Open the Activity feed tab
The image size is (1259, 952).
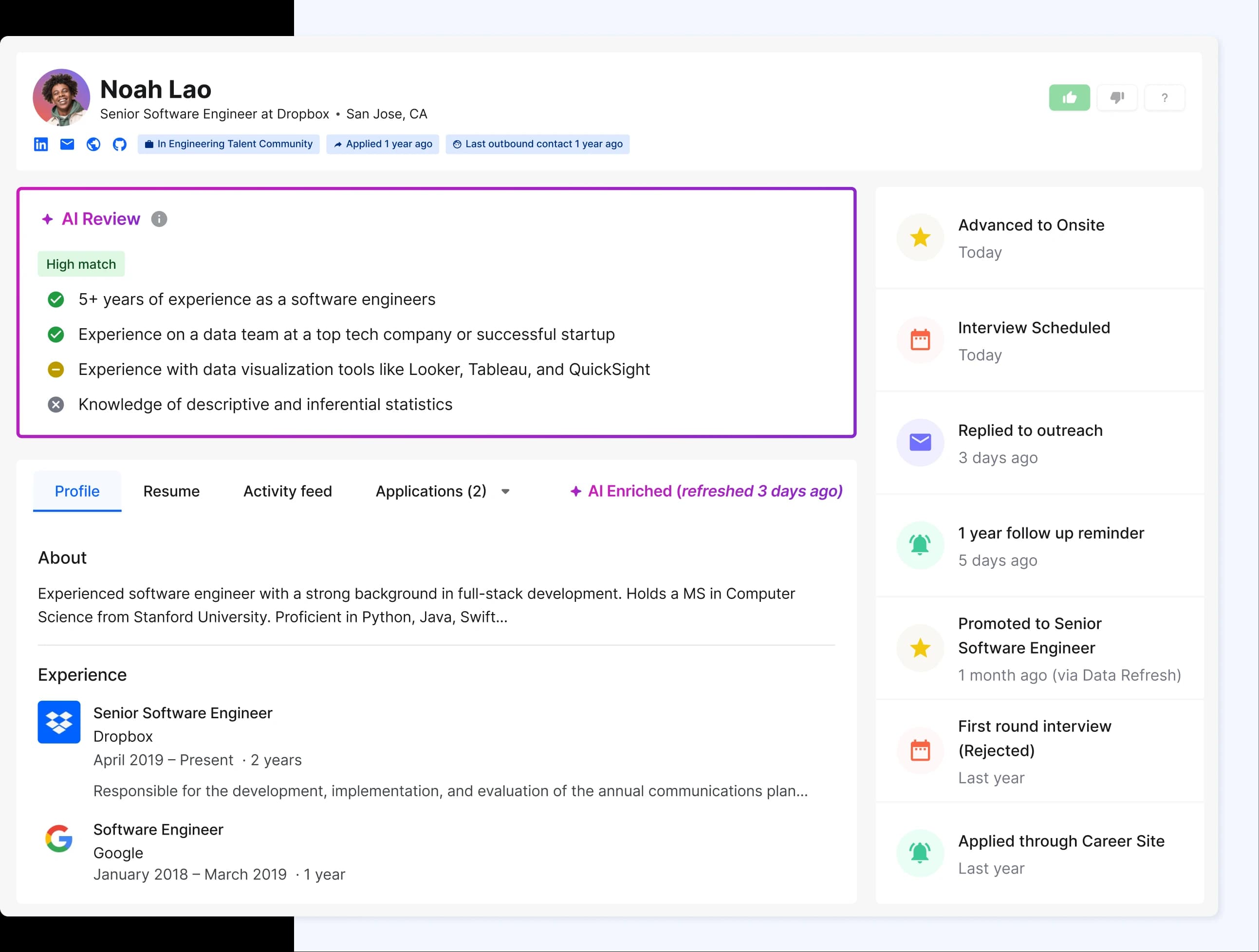tap(288, 491)
